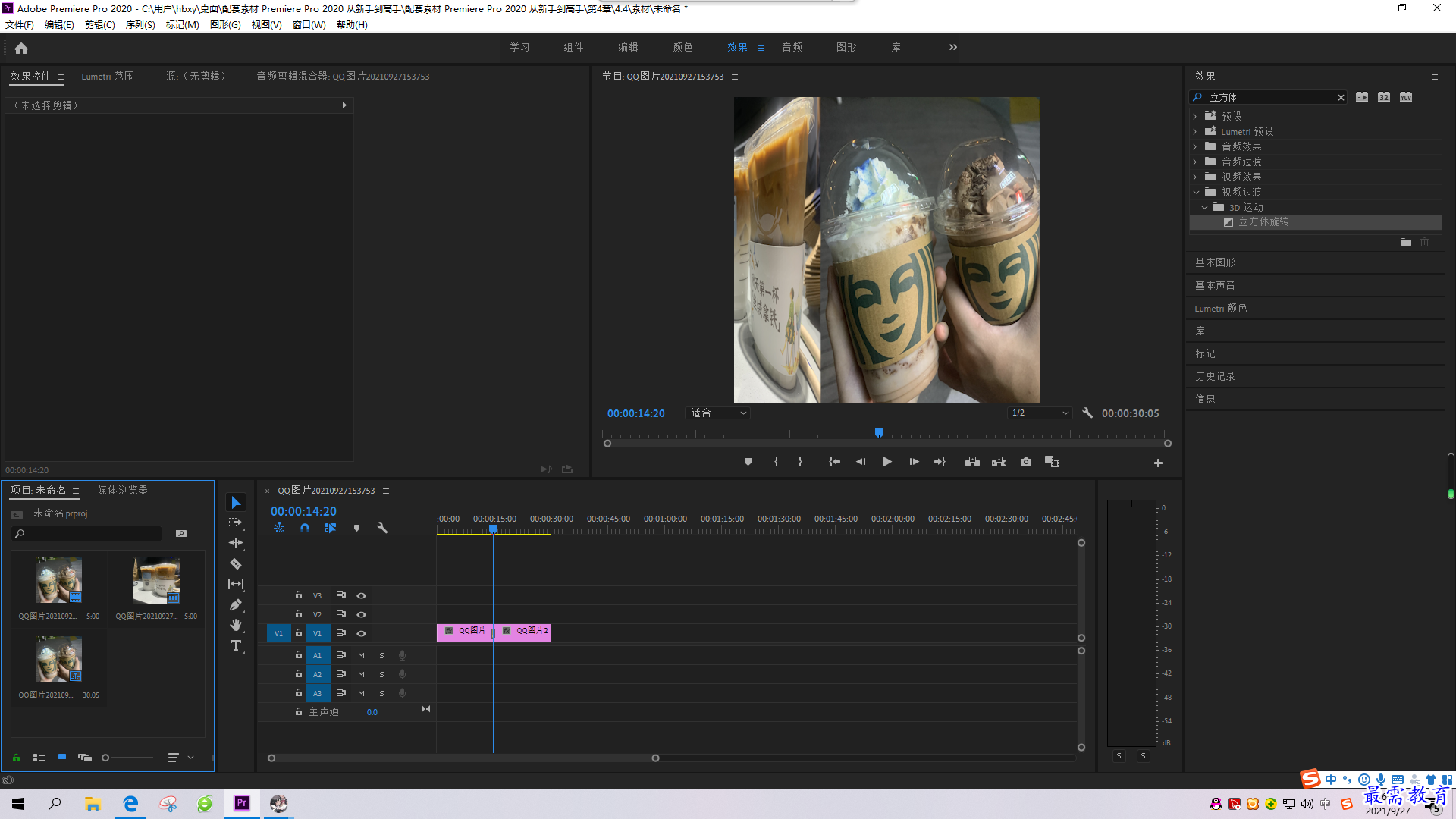1456x819 pixels.
Task: Expand the 预设 folder
Action: [x=1195, y=116]
